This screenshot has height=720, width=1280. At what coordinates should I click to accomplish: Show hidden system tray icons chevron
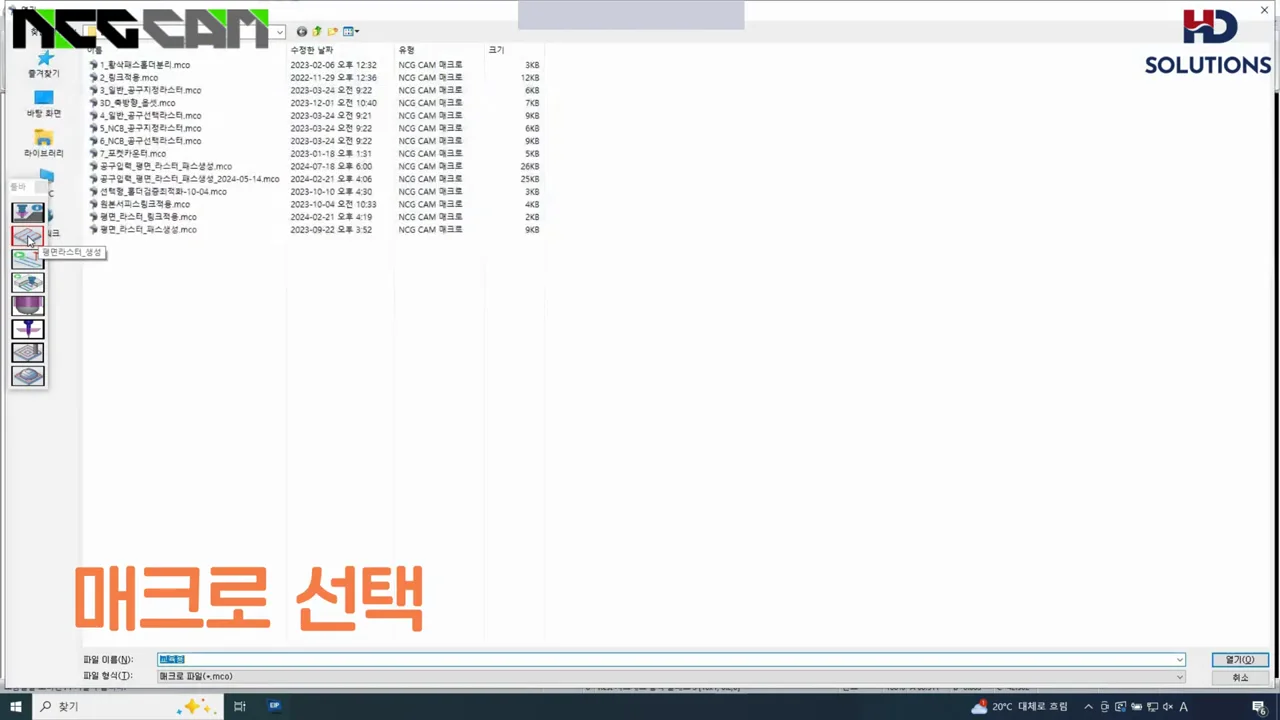coord(1089,707)
